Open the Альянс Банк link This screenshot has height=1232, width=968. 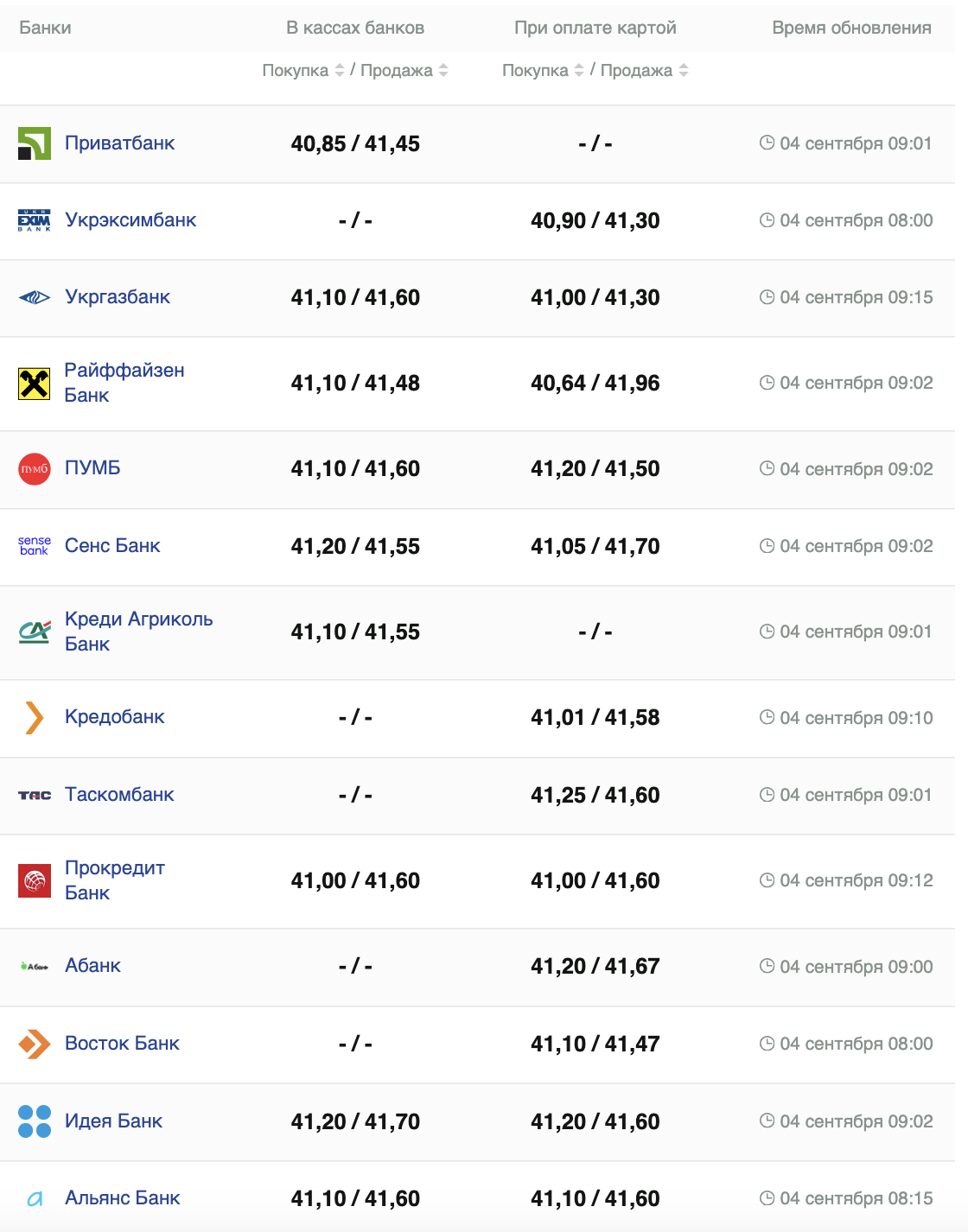point(122,1198)
